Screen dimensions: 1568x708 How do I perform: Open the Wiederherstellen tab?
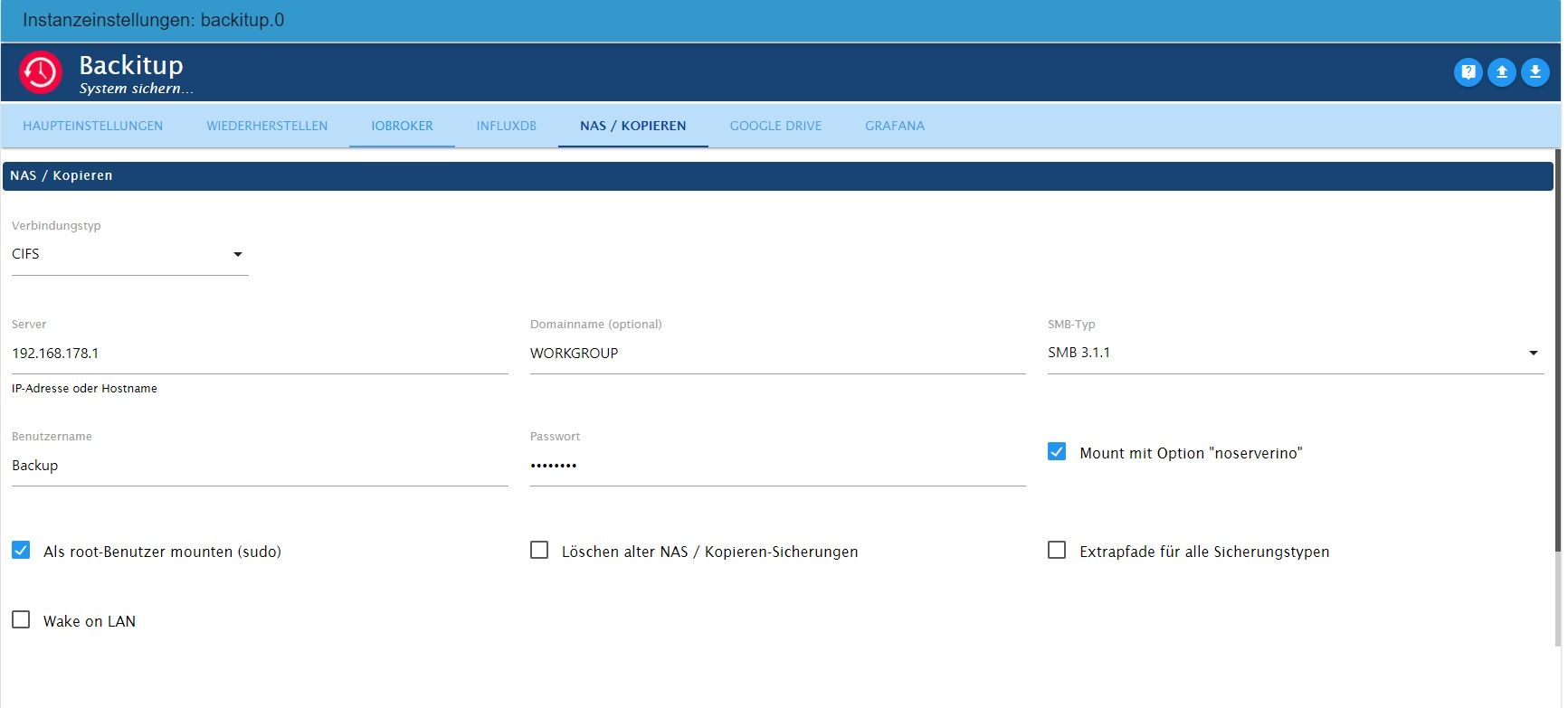[267, 126]
